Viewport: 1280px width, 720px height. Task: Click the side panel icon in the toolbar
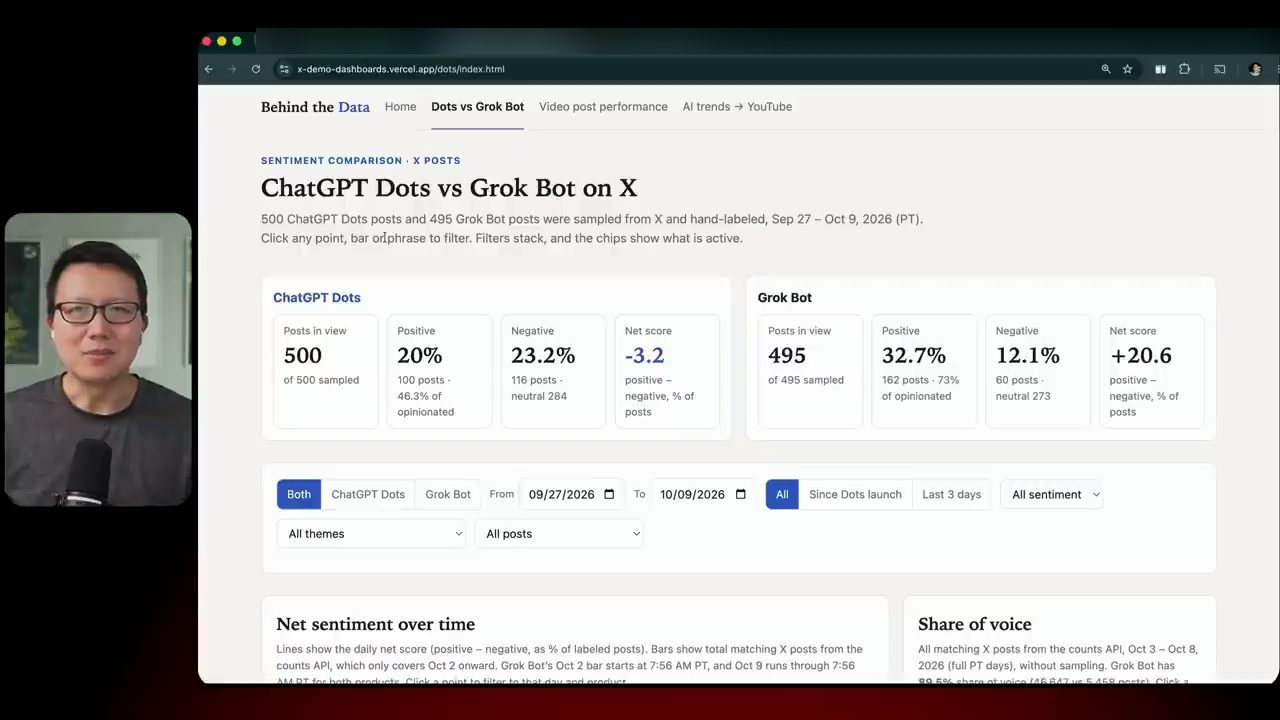point(1160,69)
